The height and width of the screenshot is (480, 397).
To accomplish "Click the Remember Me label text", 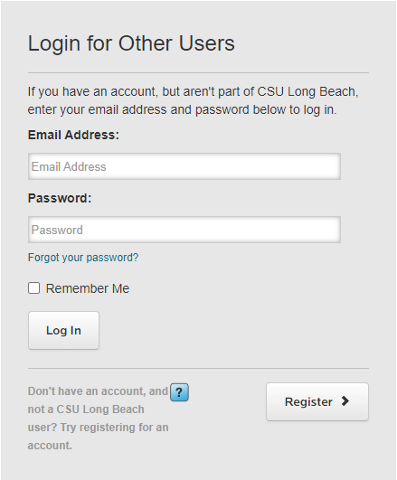I will coord(87,289).
